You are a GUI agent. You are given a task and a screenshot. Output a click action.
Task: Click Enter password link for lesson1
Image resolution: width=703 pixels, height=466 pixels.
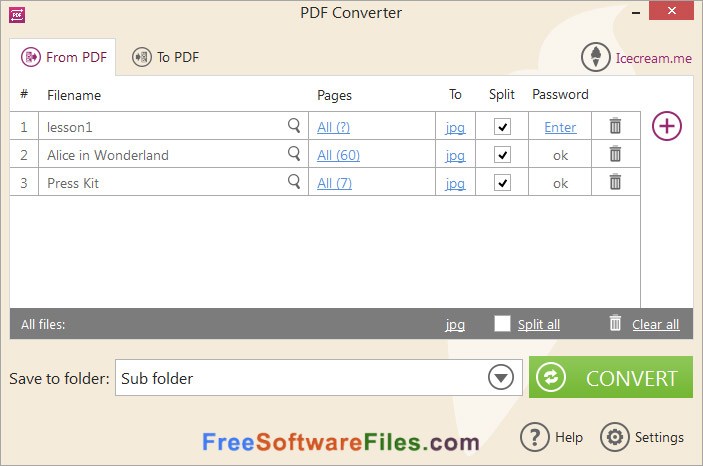[x=560, y=127]
